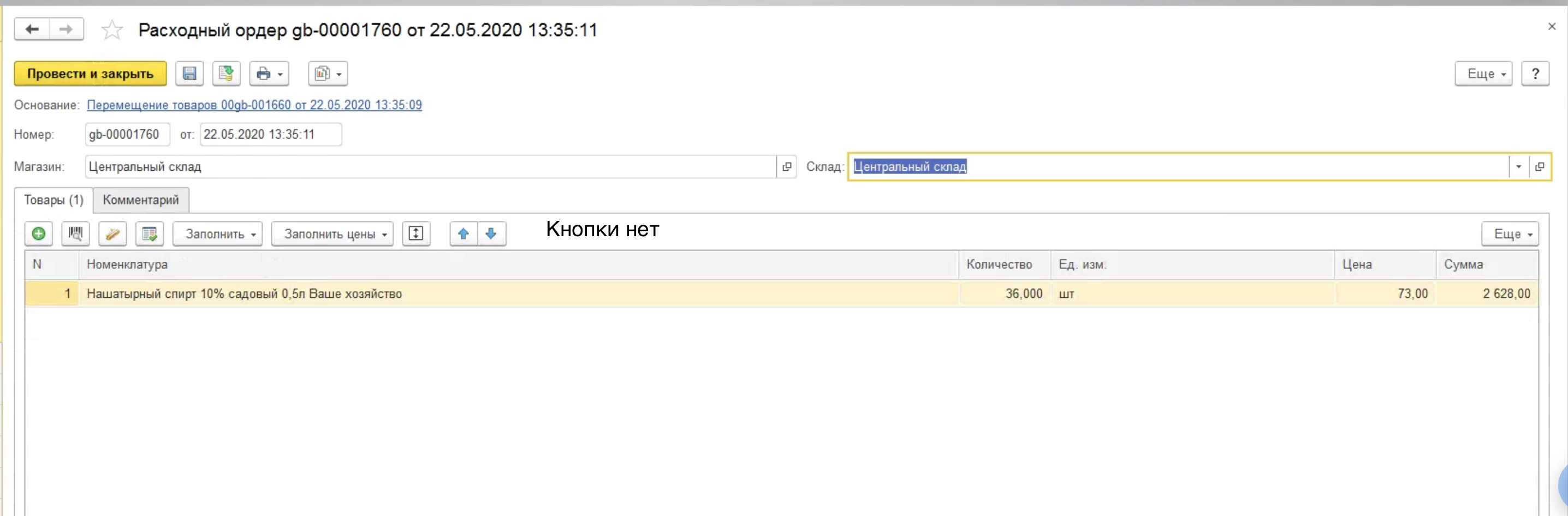The image size is (1568, 516).
Task: Click the Номер field gb-00001760
Action: tap(128, 134)
